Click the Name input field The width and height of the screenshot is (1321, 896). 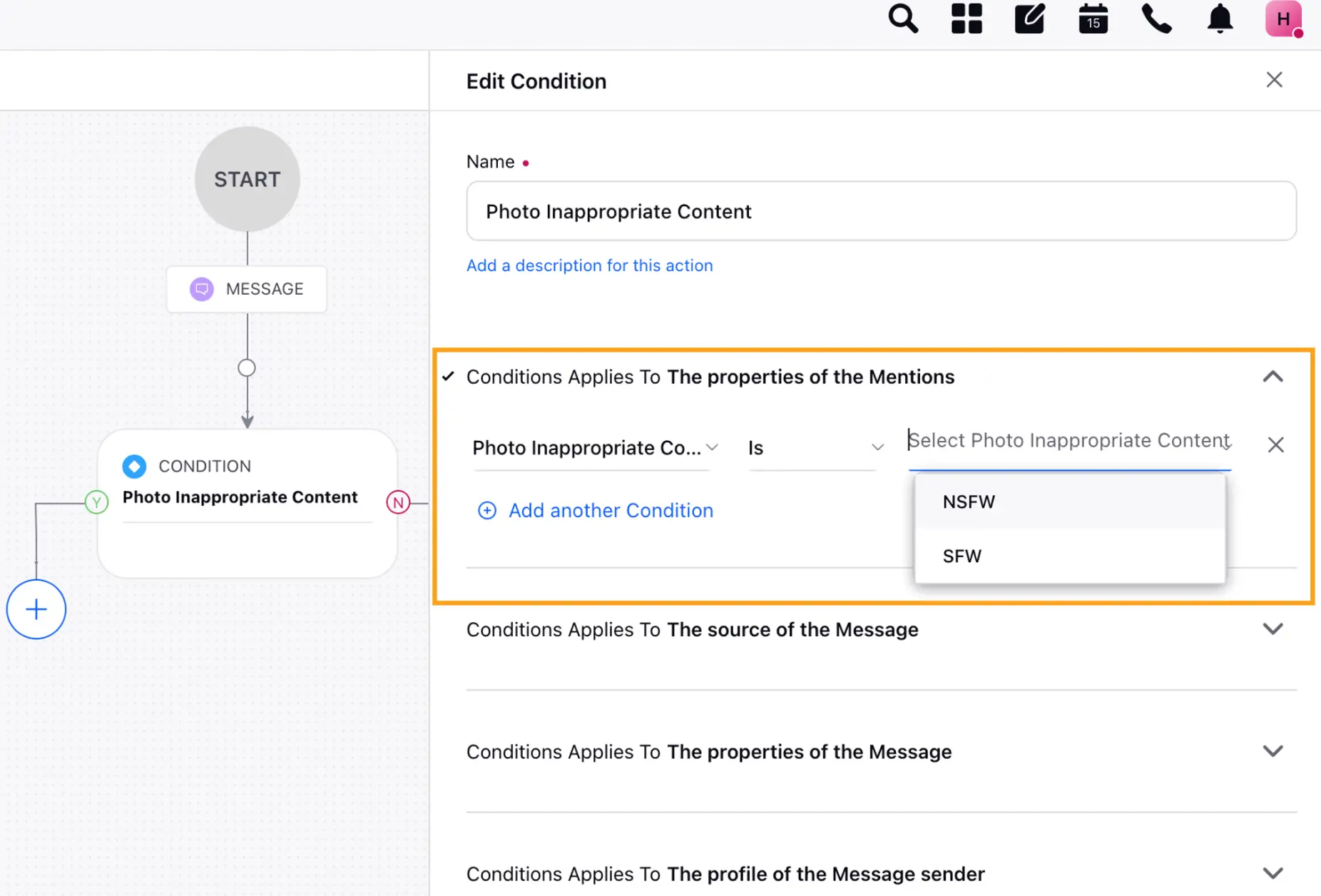(881, 211)
